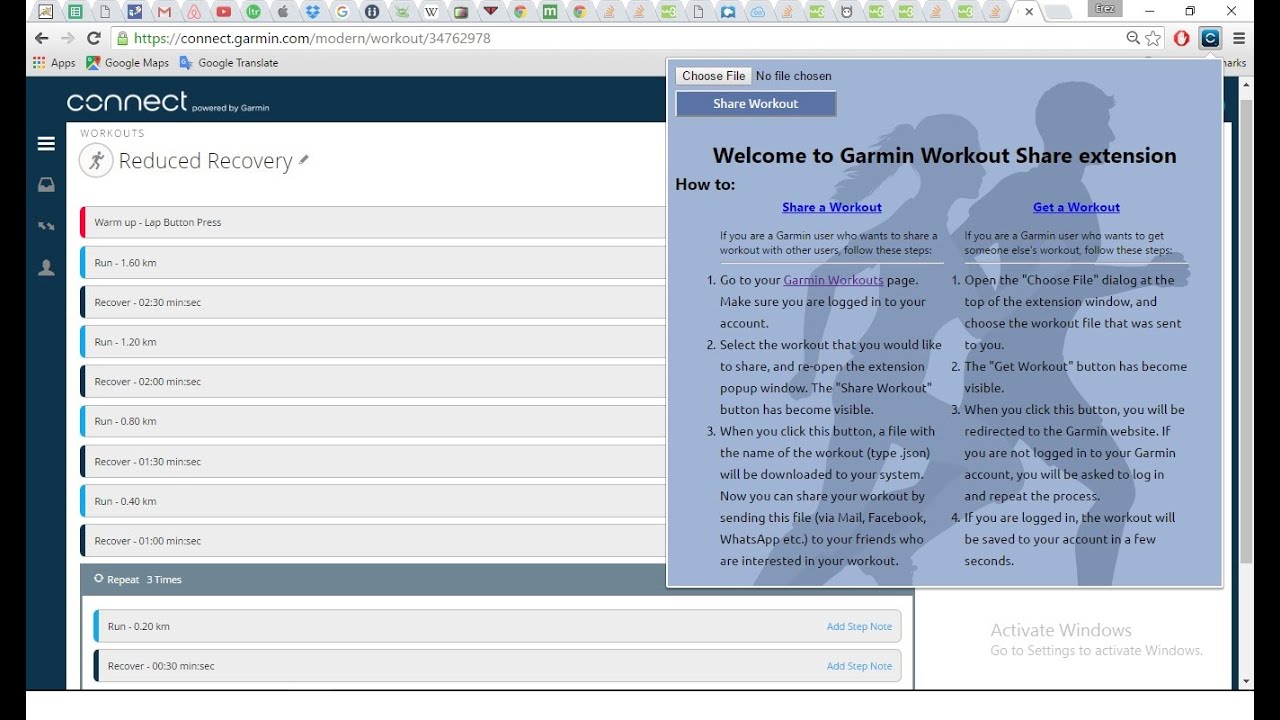The height and width of the screenshot is (720, 1280).
Task: Switch to the GitHub cat tab
Action: pos(847,12)
